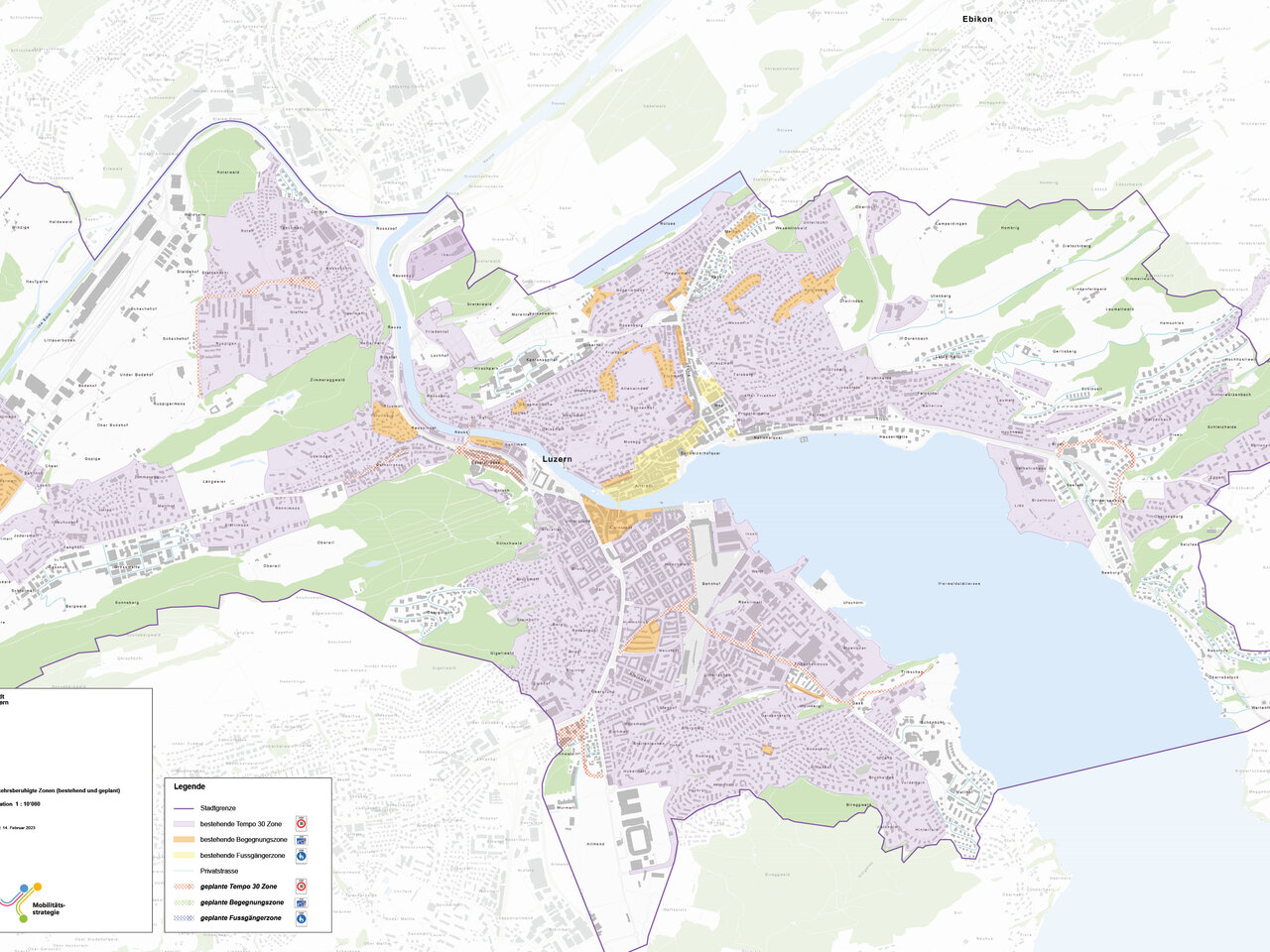
Task: Click the geplante Tempo 30 Zone sign icon
Action: tap(302, 886)
